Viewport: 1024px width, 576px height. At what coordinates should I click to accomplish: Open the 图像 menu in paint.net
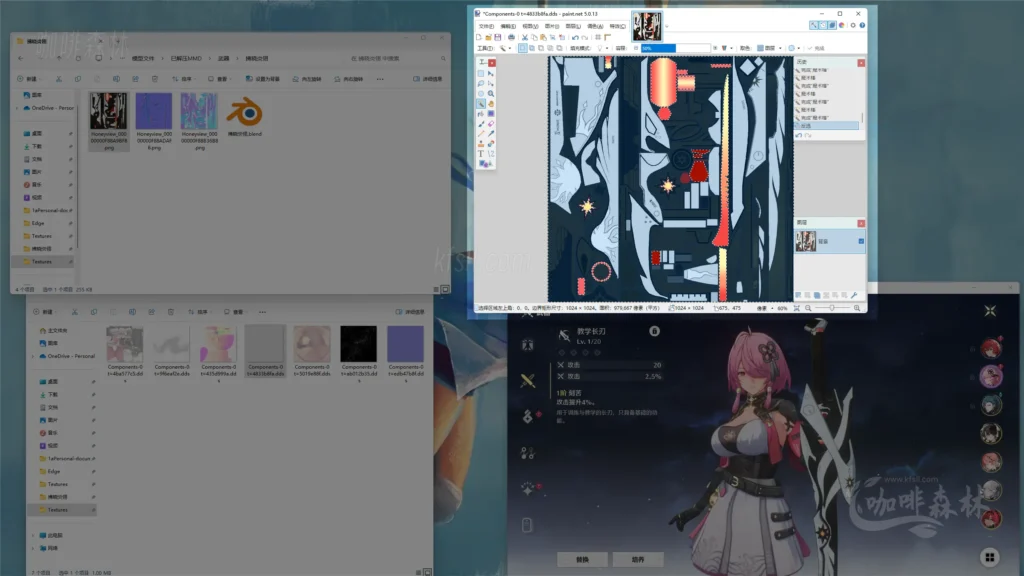pyautogui.click(x=553, y=26)
